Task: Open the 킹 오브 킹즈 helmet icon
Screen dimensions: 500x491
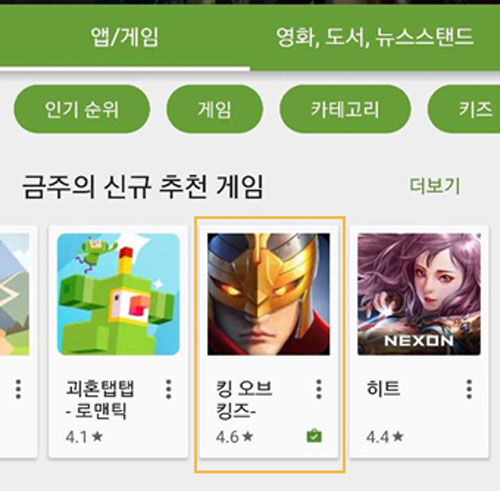Action: [x=269, y=294]
